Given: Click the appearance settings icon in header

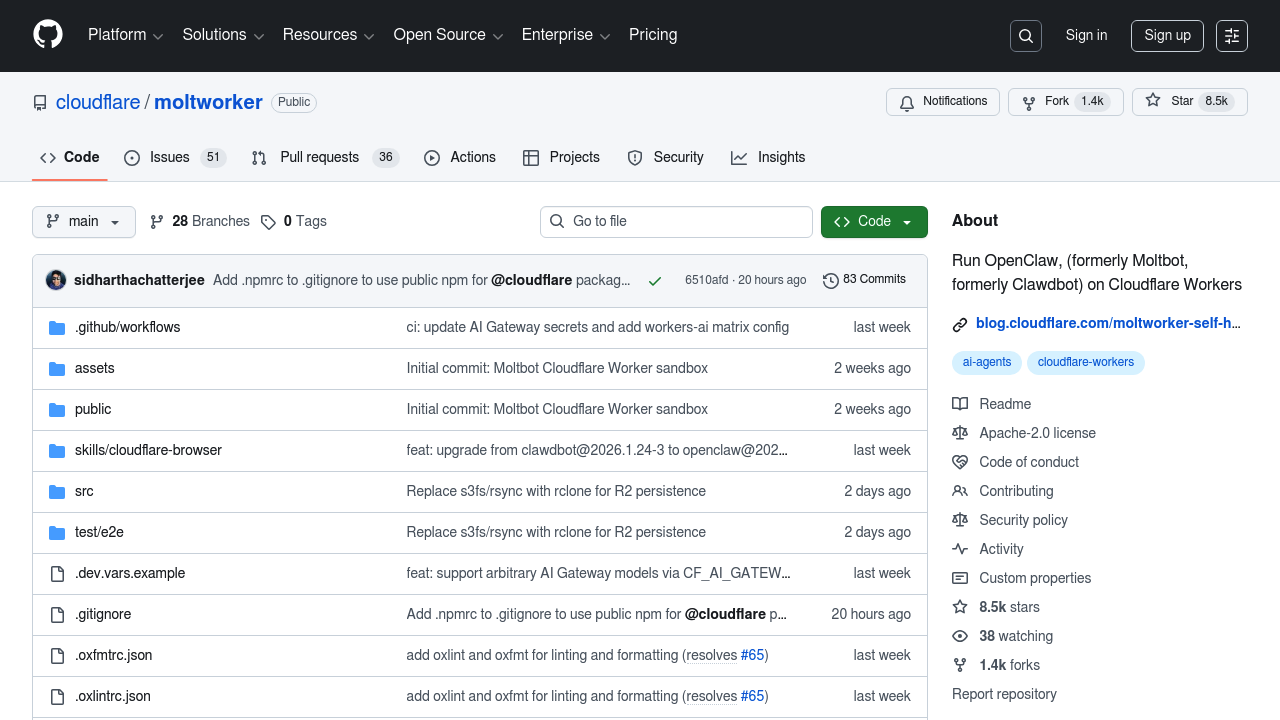Looking at the screenshot, I should click(1232, 36).
